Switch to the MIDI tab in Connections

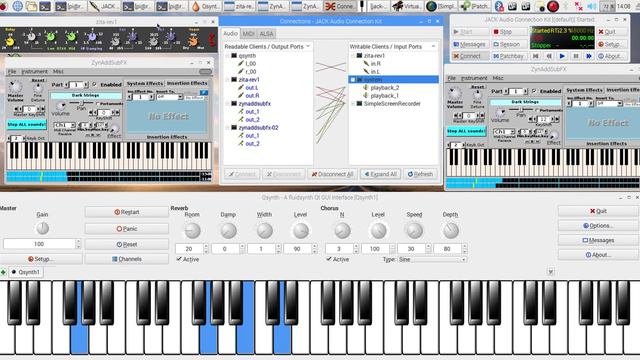(x=248, y=34)
